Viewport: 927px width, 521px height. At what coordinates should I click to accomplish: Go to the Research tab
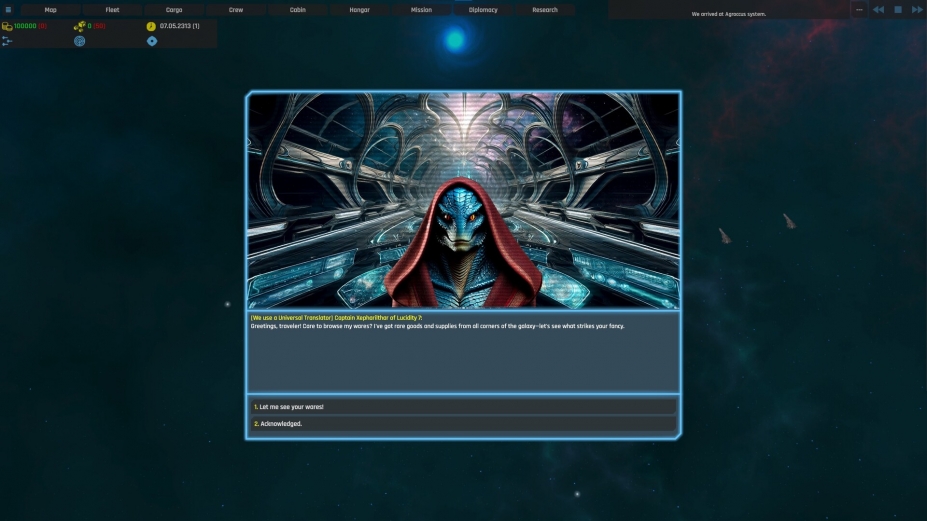545,10
